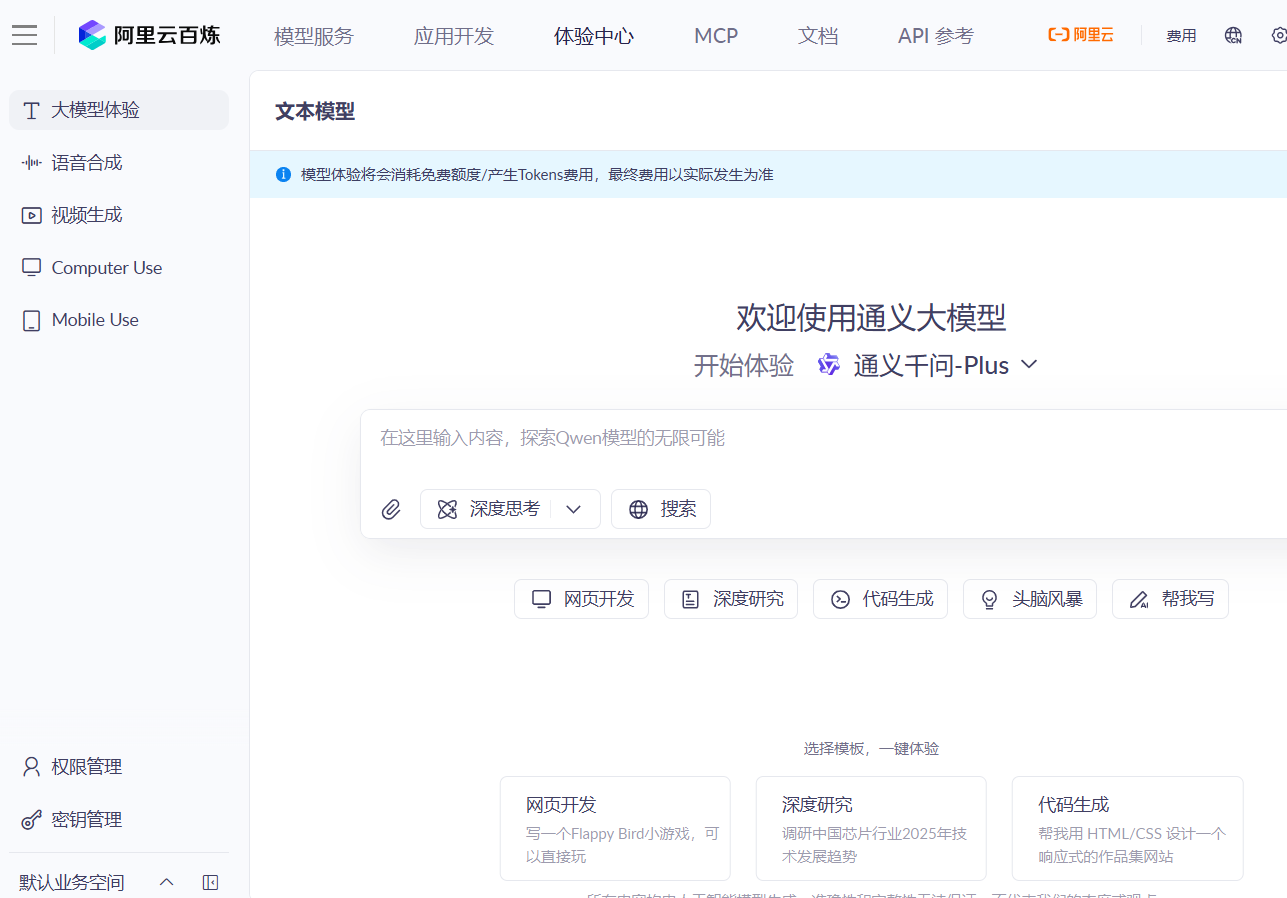
Task: Enable the 搜索 web search option
Action: point(660,509)
